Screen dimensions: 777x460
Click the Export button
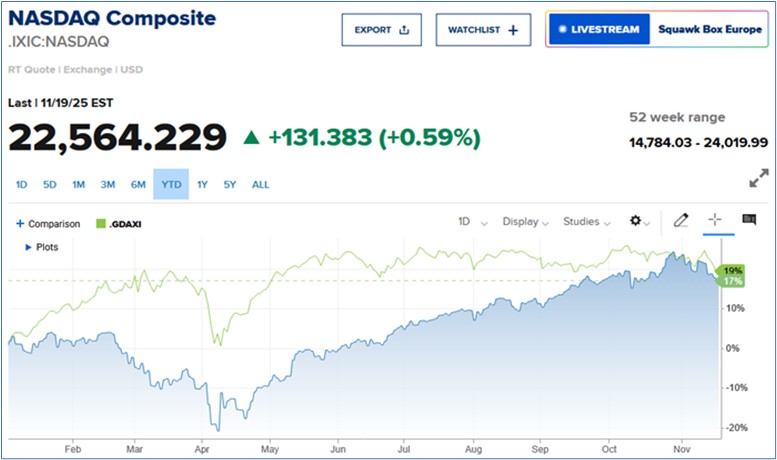[x=382, y=30]
